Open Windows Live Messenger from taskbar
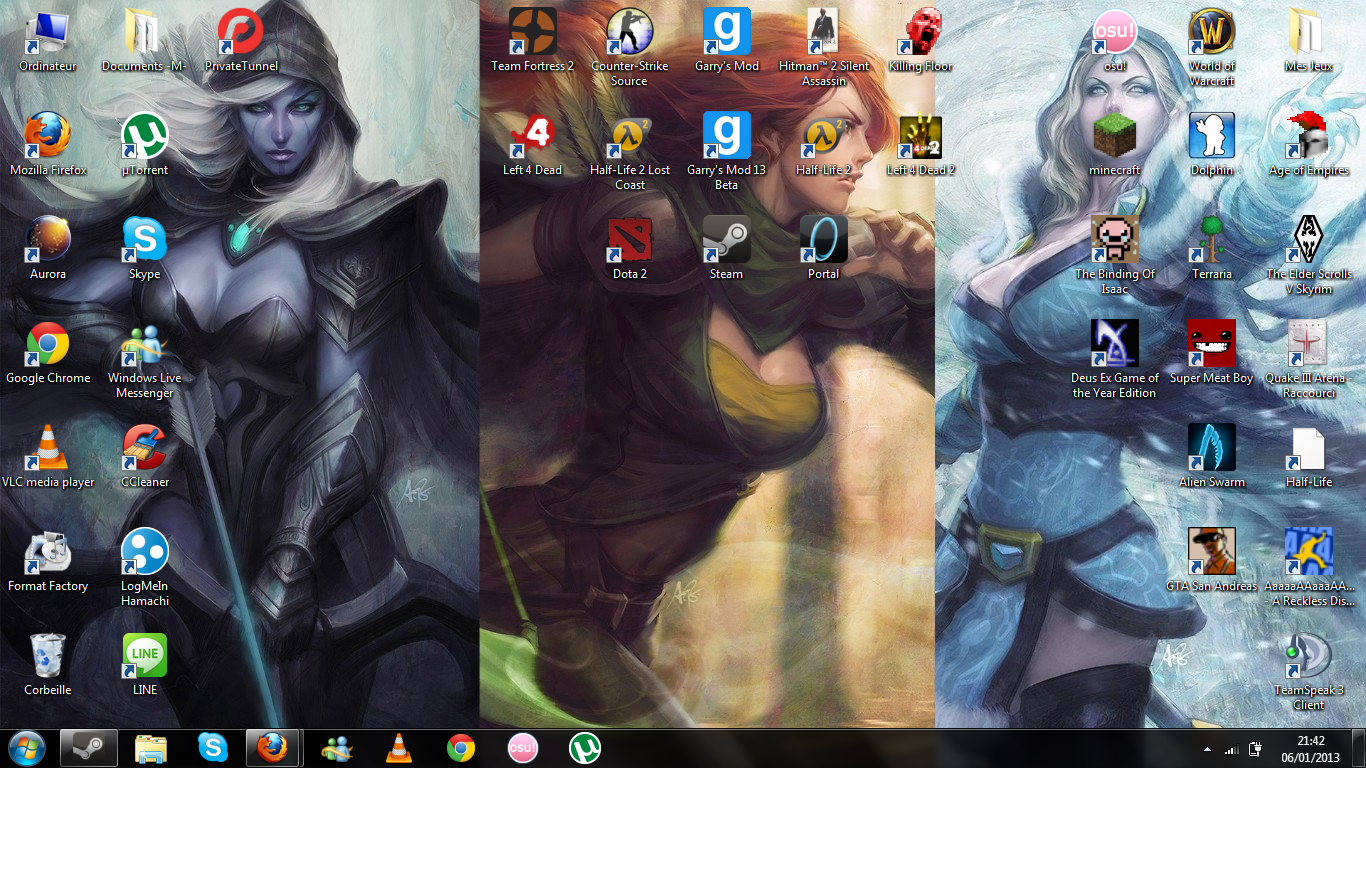 [x=336, y=748]
